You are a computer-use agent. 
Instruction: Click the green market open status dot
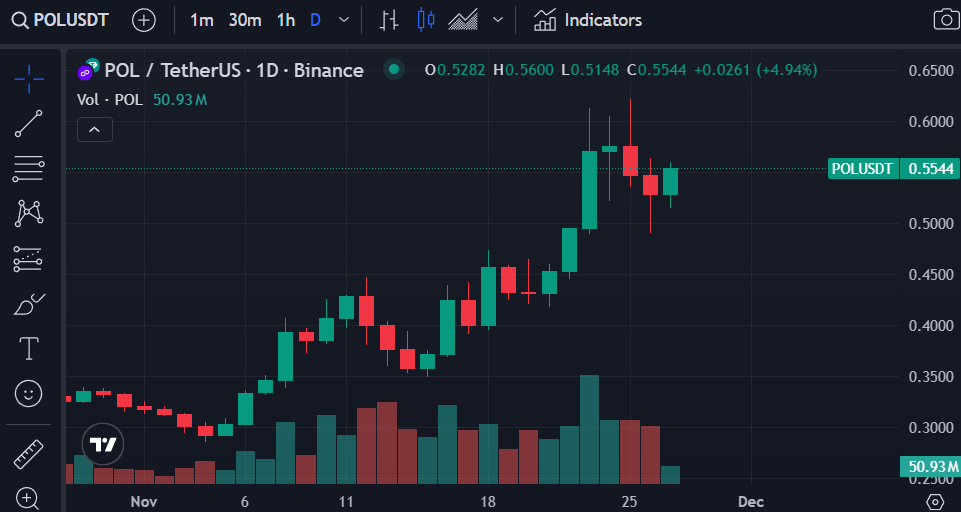pos(394,69)
